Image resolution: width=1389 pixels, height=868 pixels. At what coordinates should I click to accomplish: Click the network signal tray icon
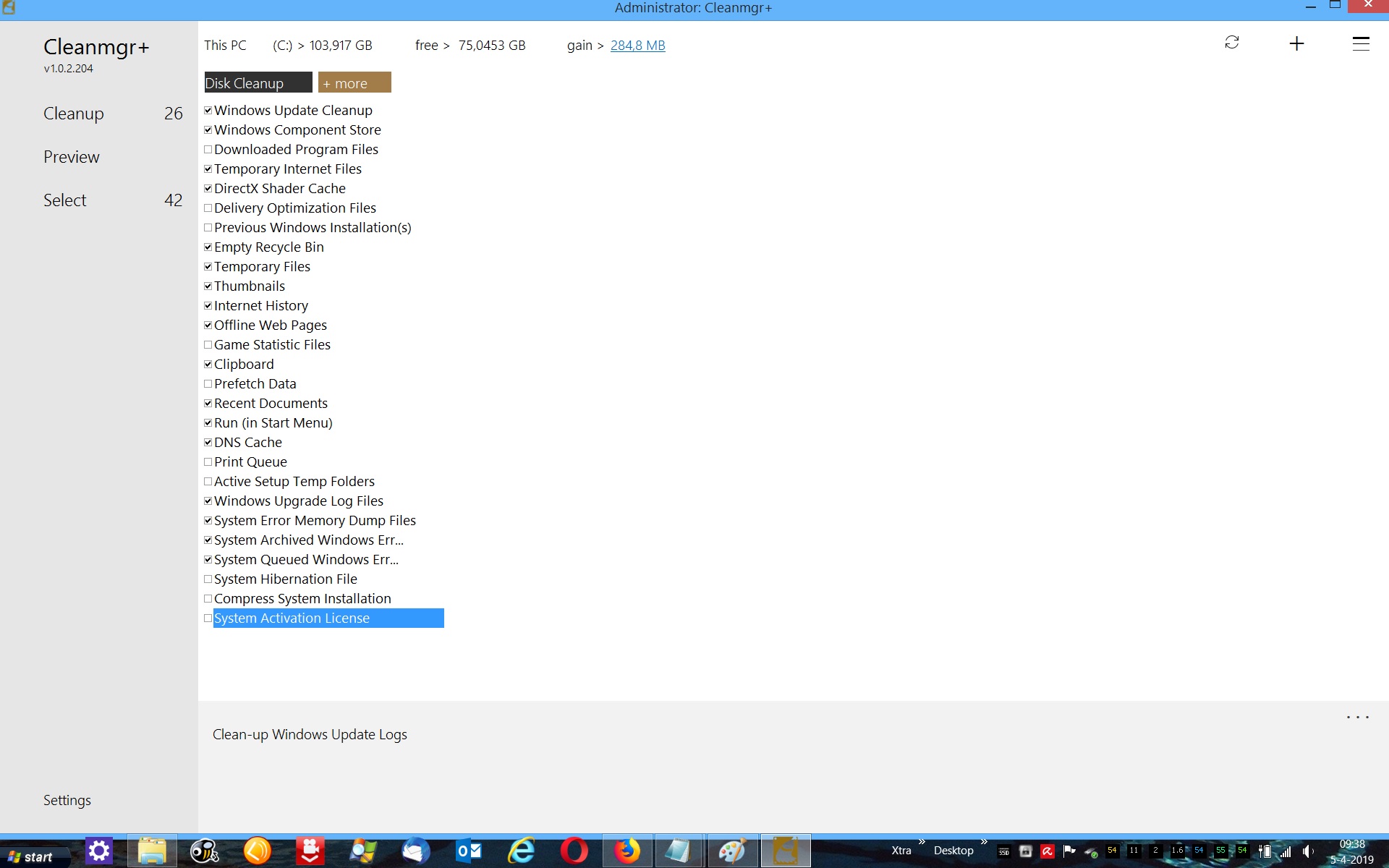[x=1286, y=851]
